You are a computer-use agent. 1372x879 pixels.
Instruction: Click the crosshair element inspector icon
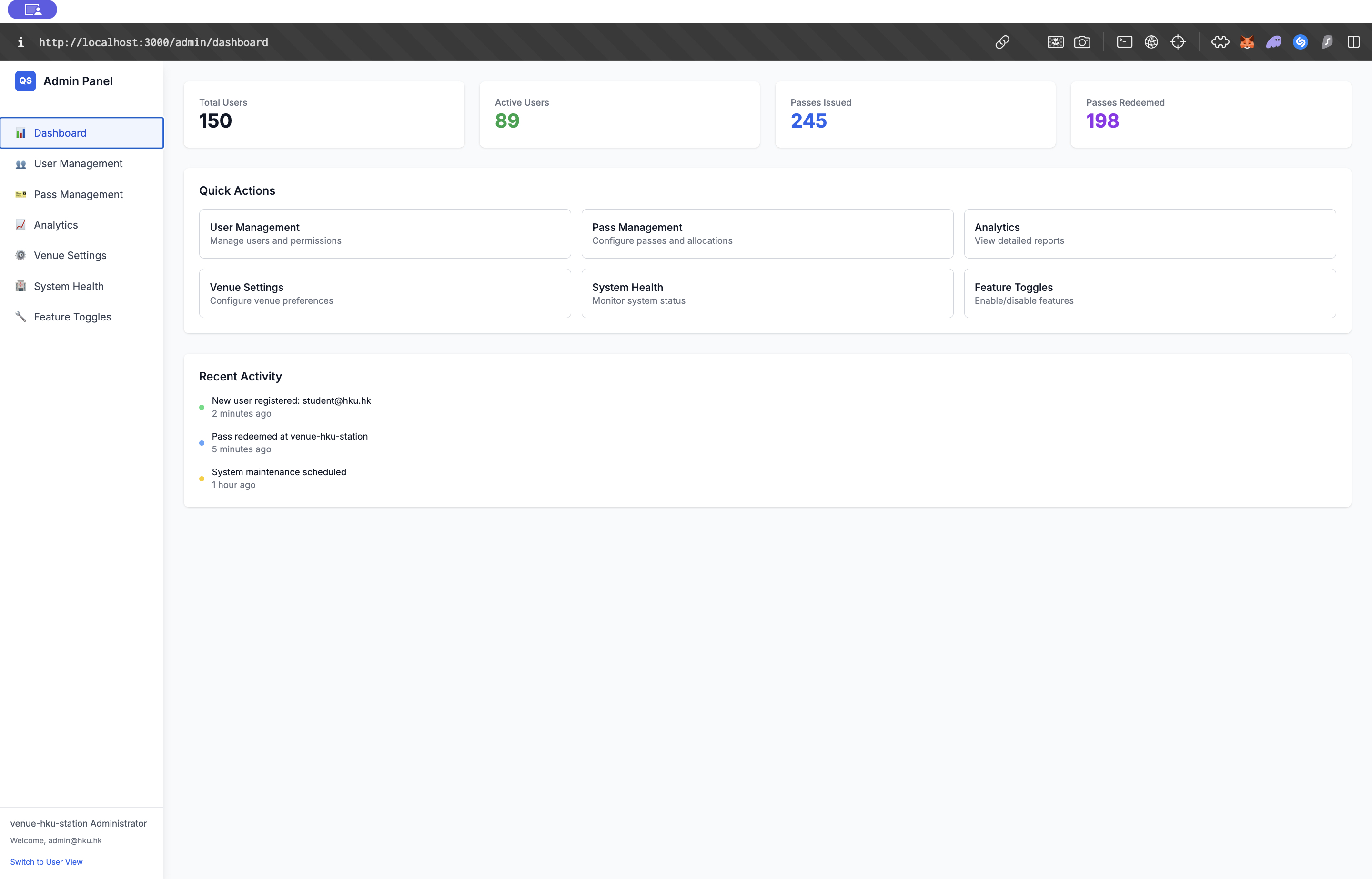(x=1178, y=42)
